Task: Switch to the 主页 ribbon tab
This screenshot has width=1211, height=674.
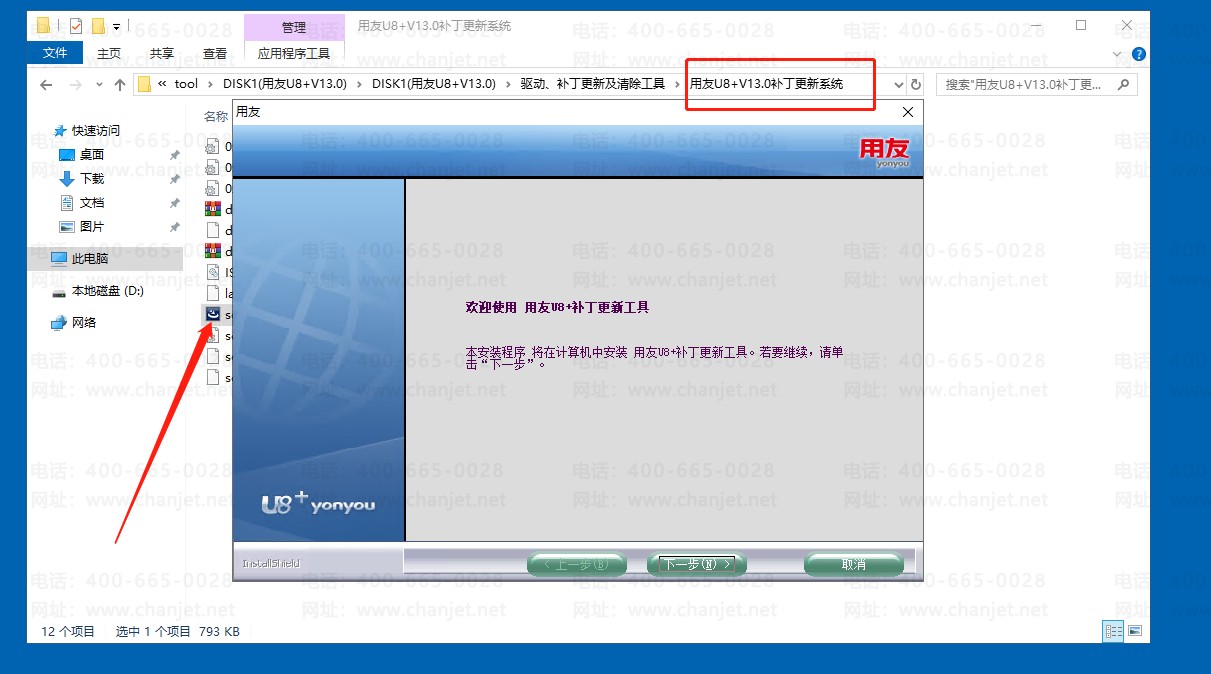Action: coord(109,53)
